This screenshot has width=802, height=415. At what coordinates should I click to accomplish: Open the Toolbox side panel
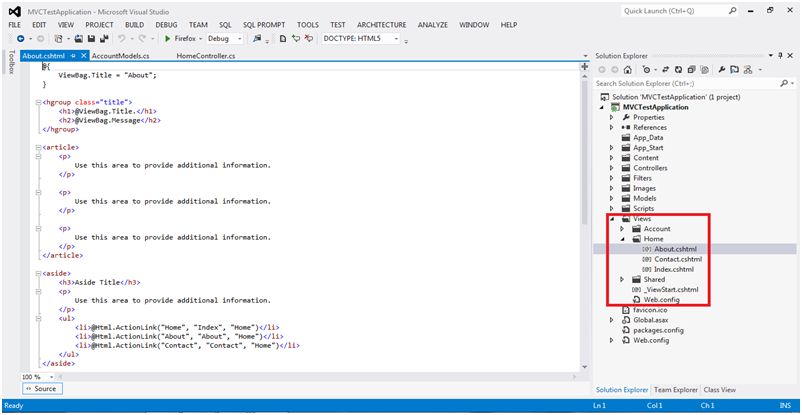pos(11,62)
